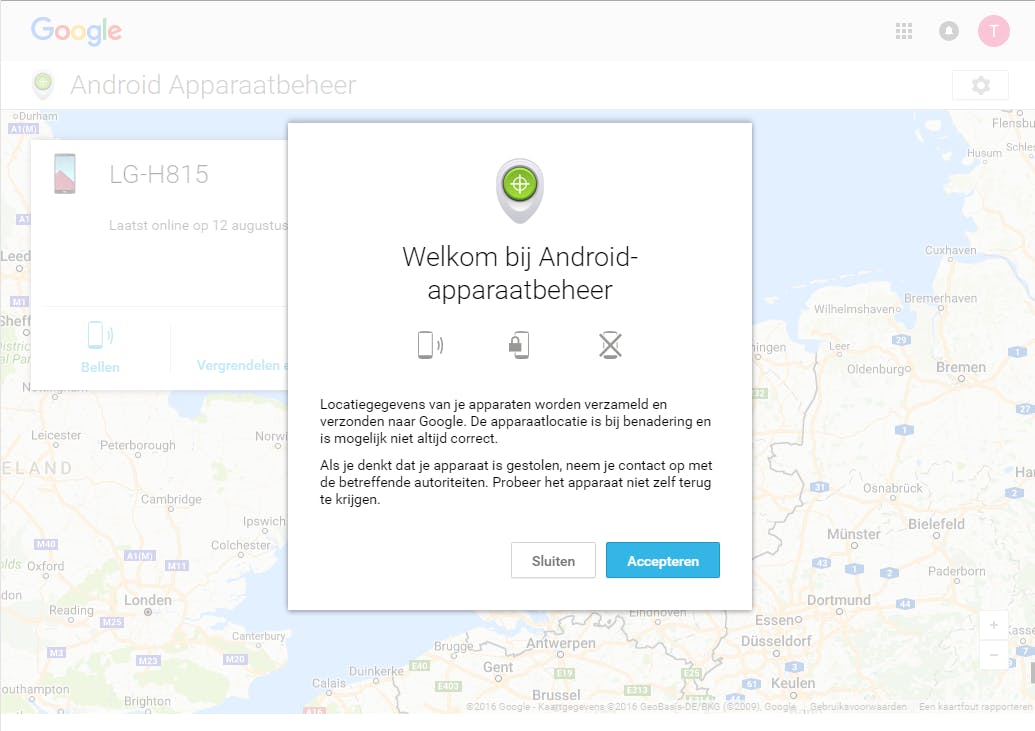The height and width of the screenshot is (731, 1035).
Task: Click Bielefeld on the map
Action: click(x=936, y=524)
